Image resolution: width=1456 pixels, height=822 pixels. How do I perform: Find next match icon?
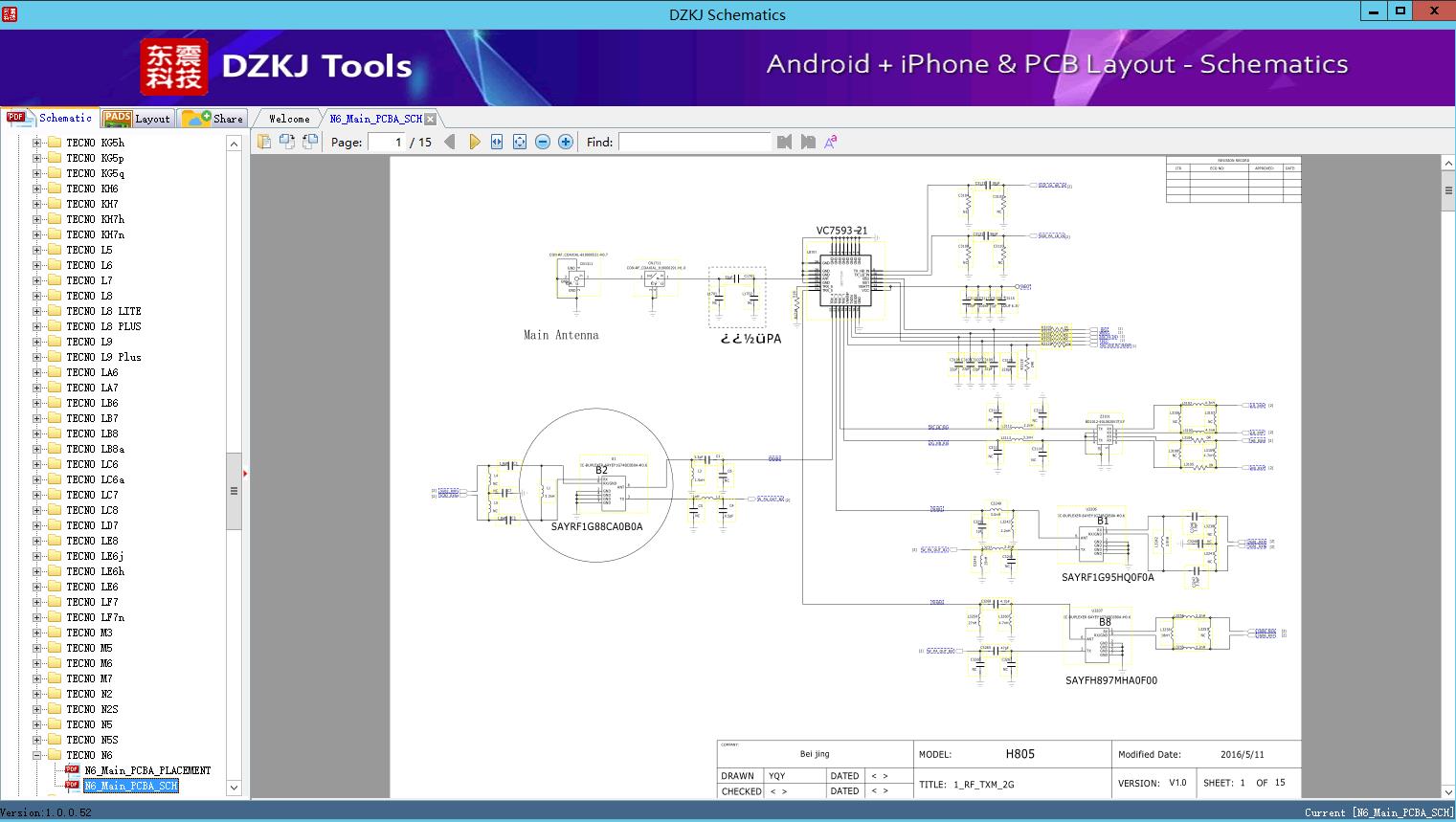pos(808,142)
